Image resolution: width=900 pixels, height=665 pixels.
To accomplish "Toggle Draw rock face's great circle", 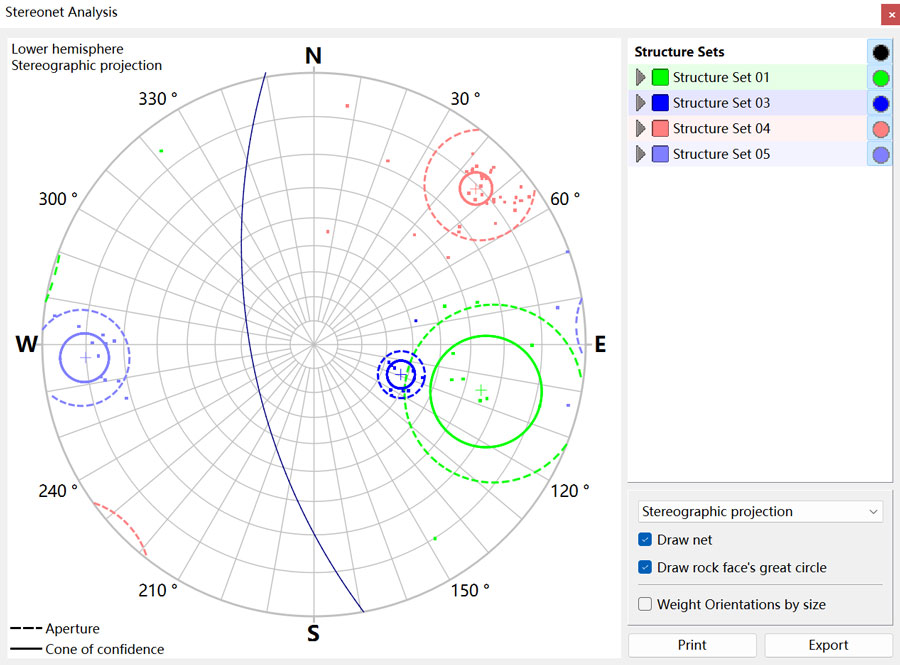I will (645, 568).
